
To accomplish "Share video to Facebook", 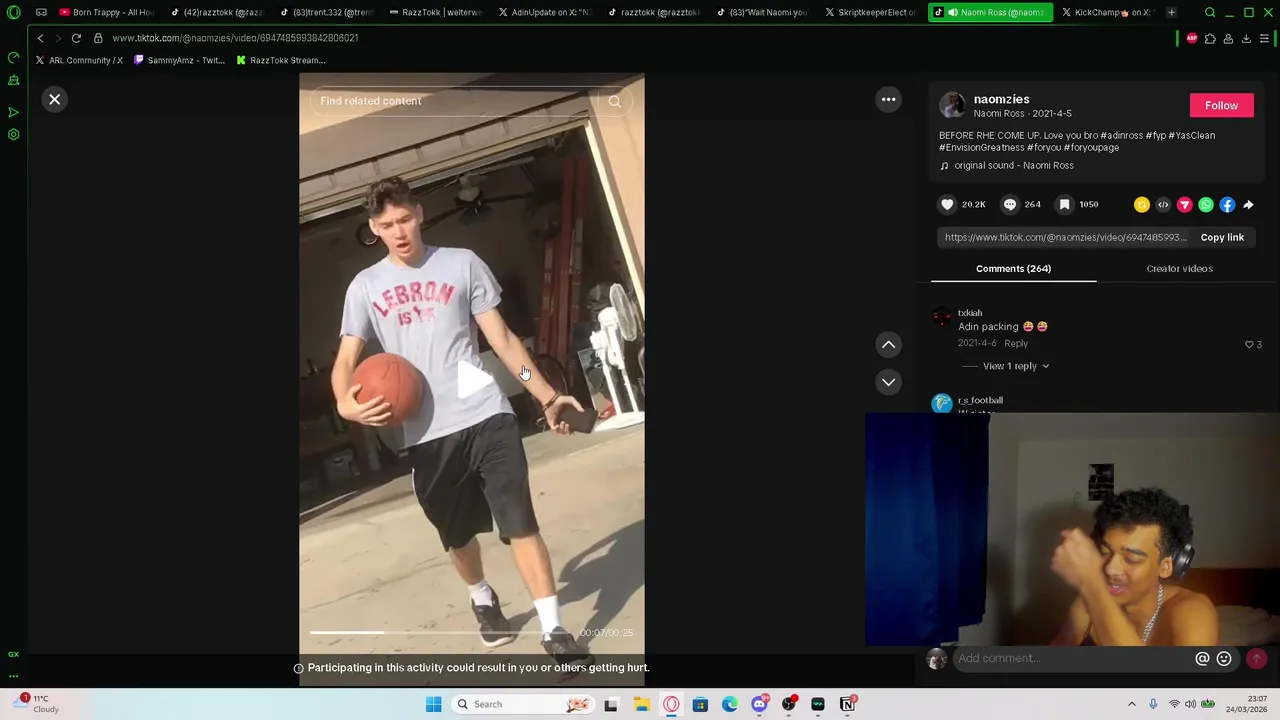I will tap(1227, 204).
